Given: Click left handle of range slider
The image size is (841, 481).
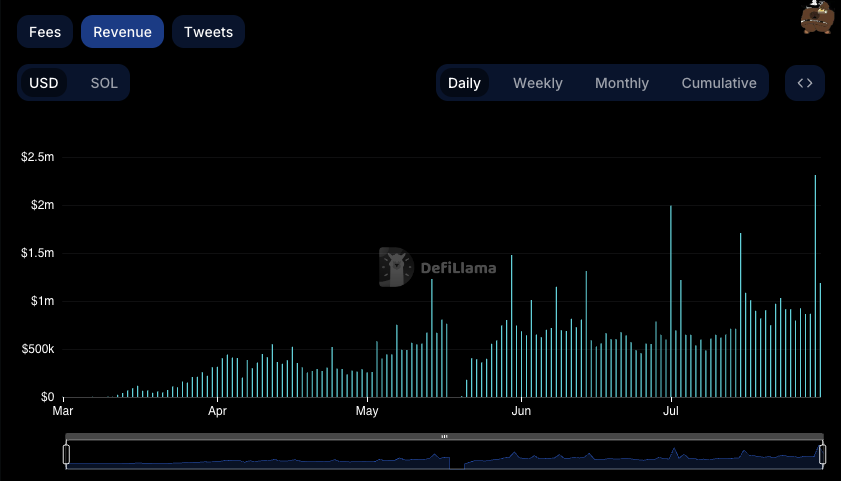Looking at the screenshot, I should pyautogui.click(x=67, y=454).
